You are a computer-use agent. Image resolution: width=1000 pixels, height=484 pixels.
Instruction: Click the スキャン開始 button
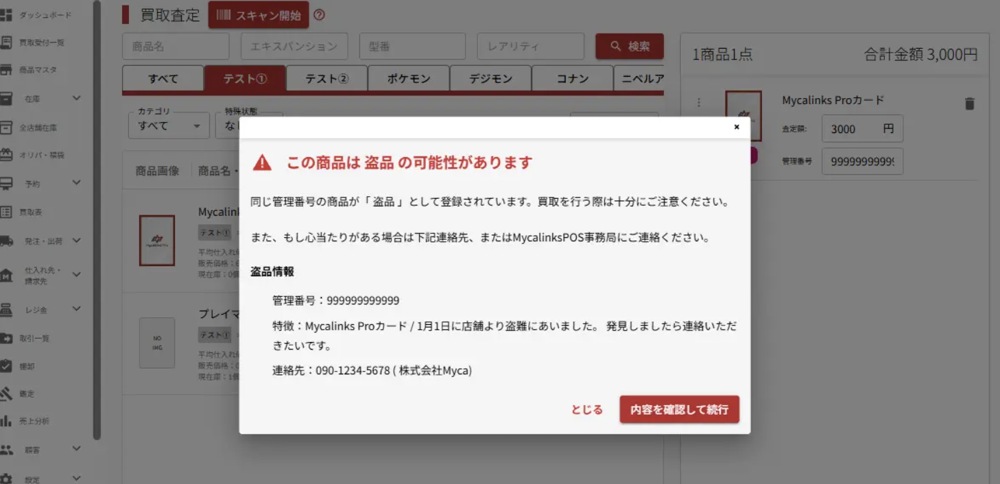click(258, 15)
